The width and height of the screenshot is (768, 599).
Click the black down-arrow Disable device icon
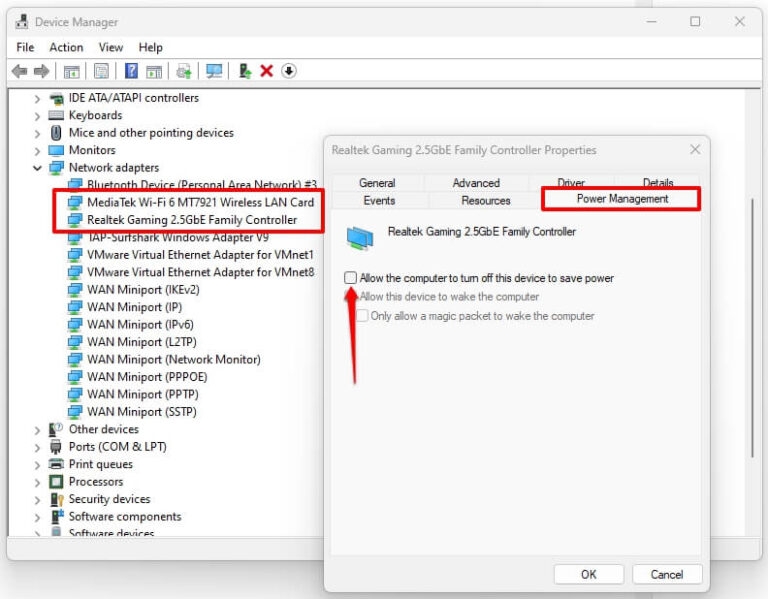pyautogui.click(x=289, y=71)
